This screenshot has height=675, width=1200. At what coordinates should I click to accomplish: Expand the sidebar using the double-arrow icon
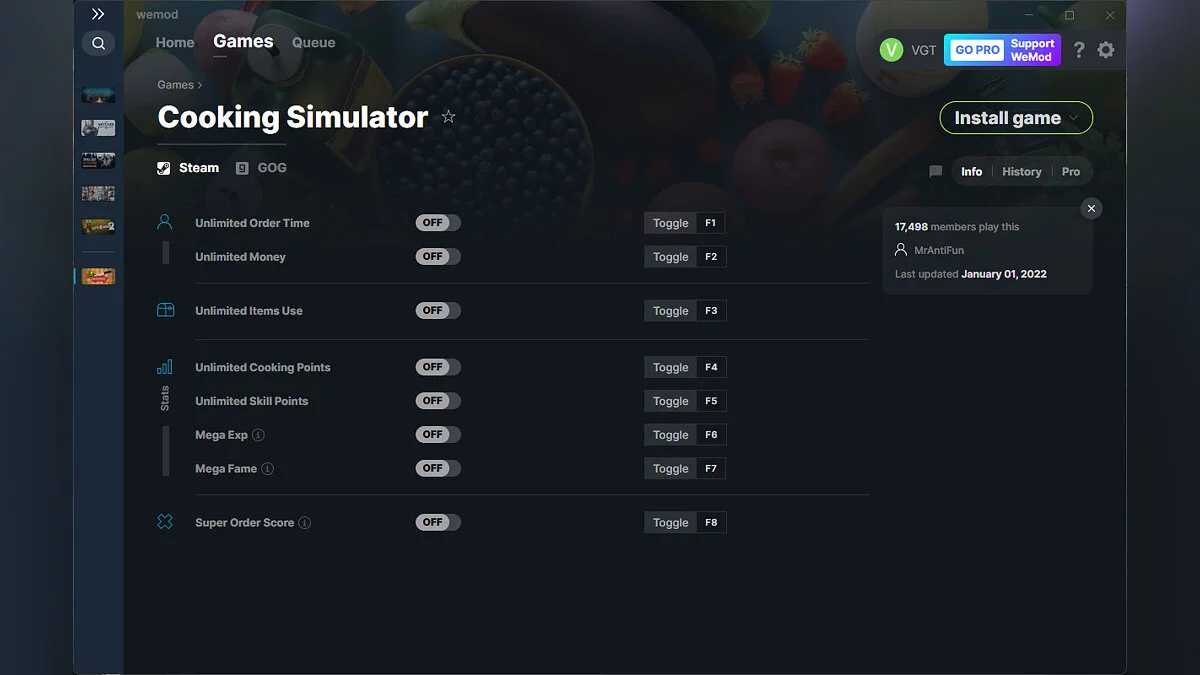pos(98,13)
